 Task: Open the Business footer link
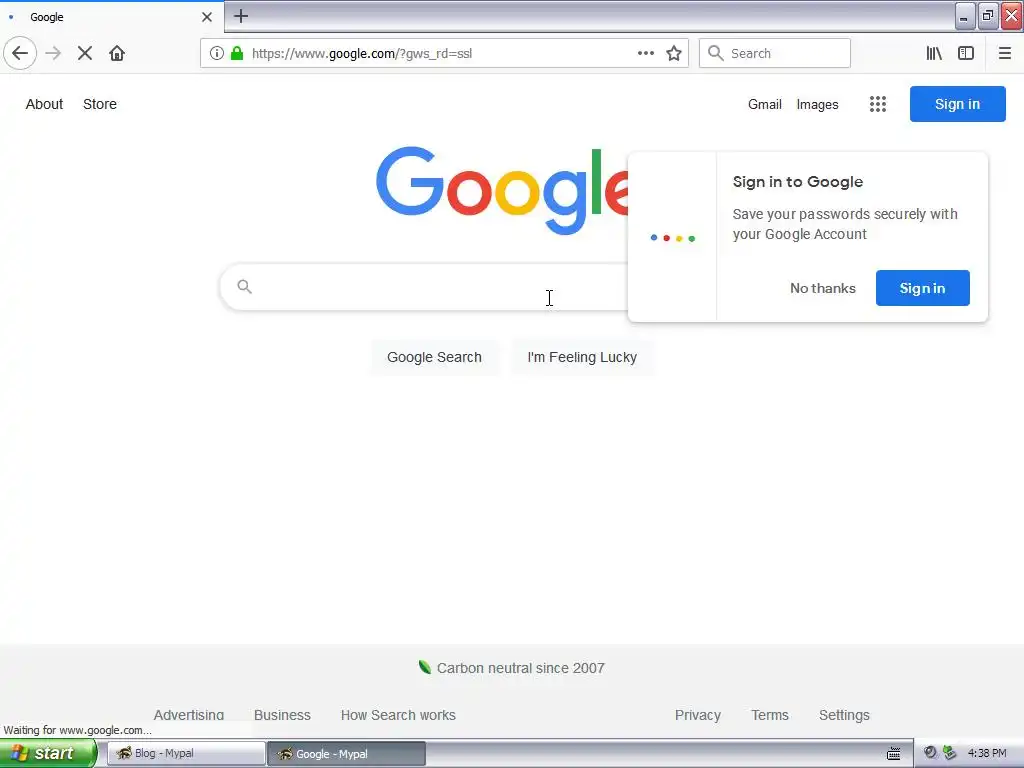point(282,715)
